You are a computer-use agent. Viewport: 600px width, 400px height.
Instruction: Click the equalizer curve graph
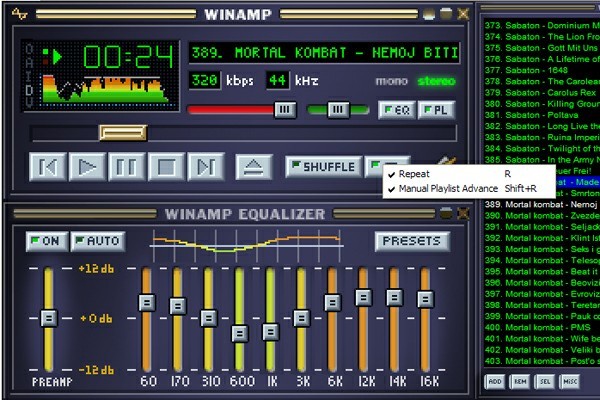pos(246,244)
